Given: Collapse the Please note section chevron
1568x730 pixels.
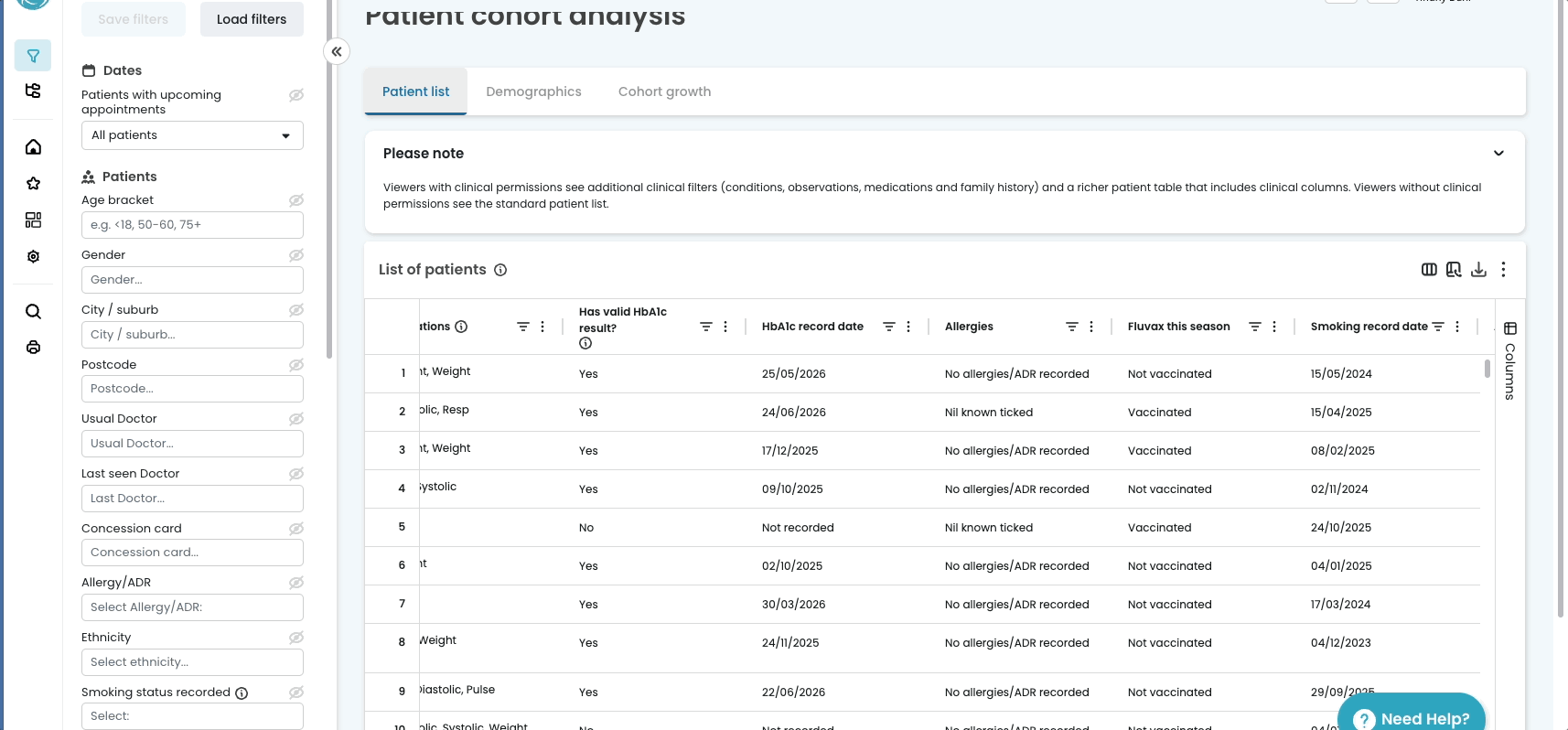Looking at the screenshot, I should pos(1498,153).
